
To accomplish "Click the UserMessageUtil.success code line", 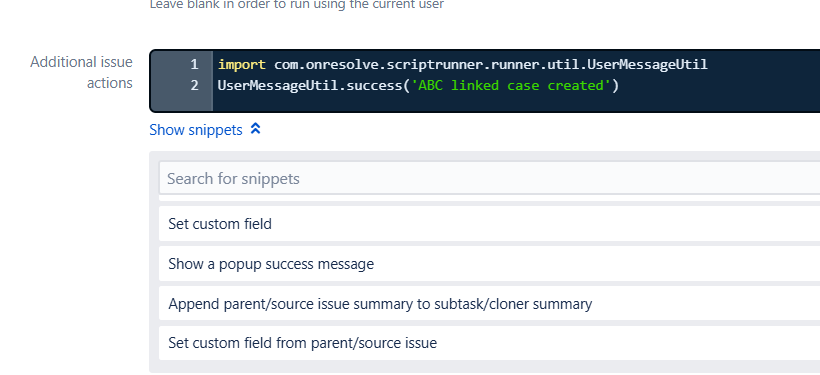I will (418, 85).
